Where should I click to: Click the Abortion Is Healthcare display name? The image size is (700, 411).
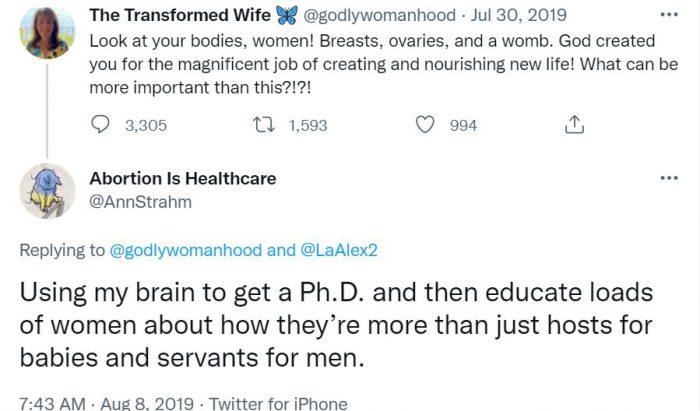point(183,179)
